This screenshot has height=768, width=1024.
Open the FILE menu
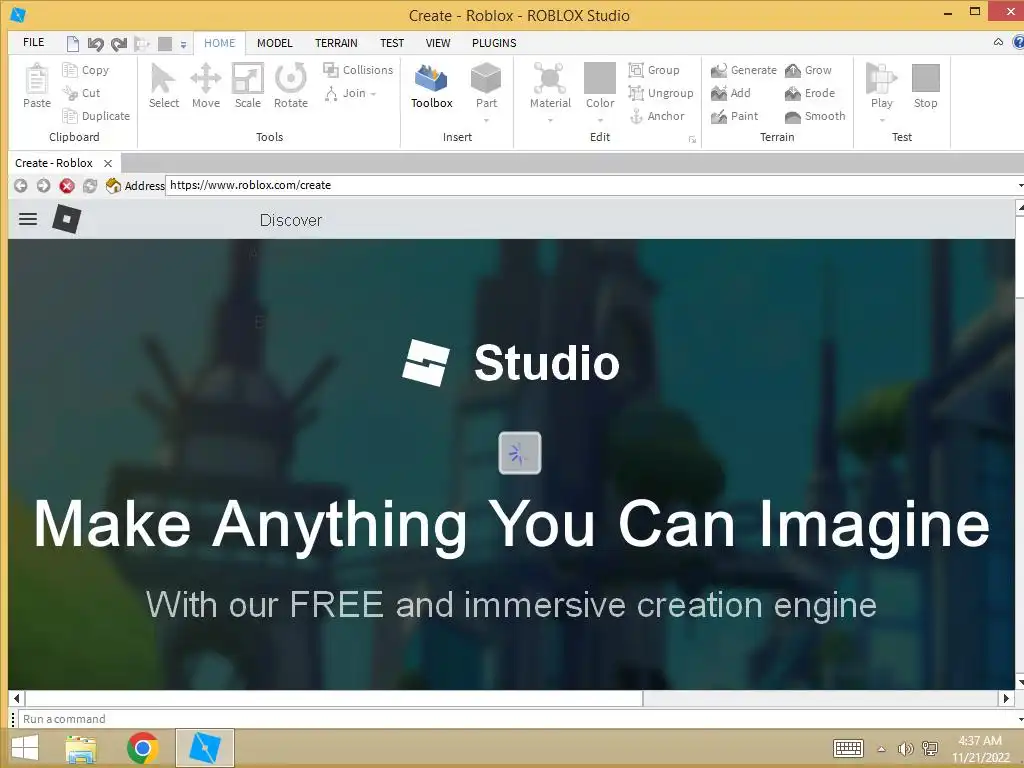click(33, 42)
